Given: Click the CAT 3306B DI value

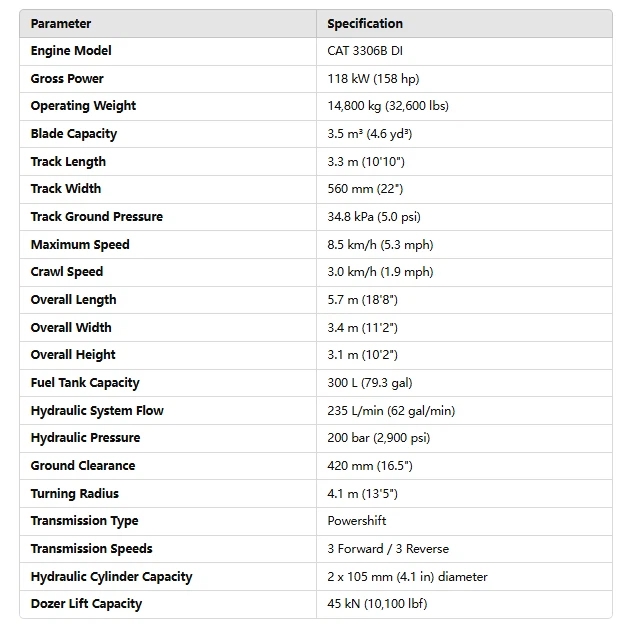Looking at the screenshot, I should 365,51.
